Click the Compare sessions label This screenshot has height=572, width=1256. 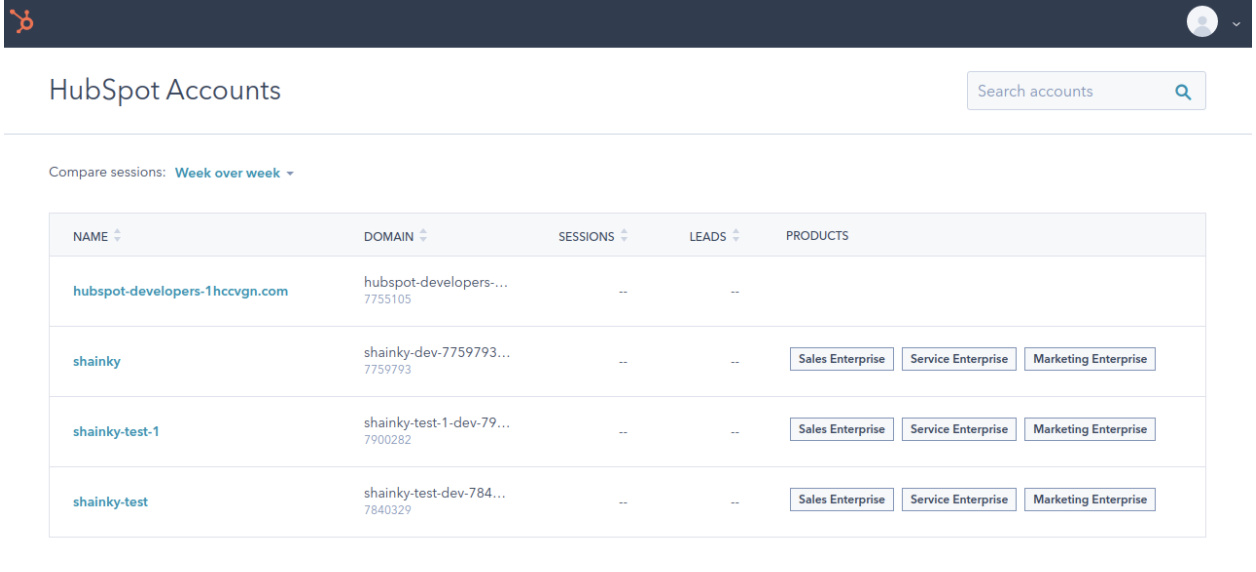pyautogui.click(x=108, y=173)
